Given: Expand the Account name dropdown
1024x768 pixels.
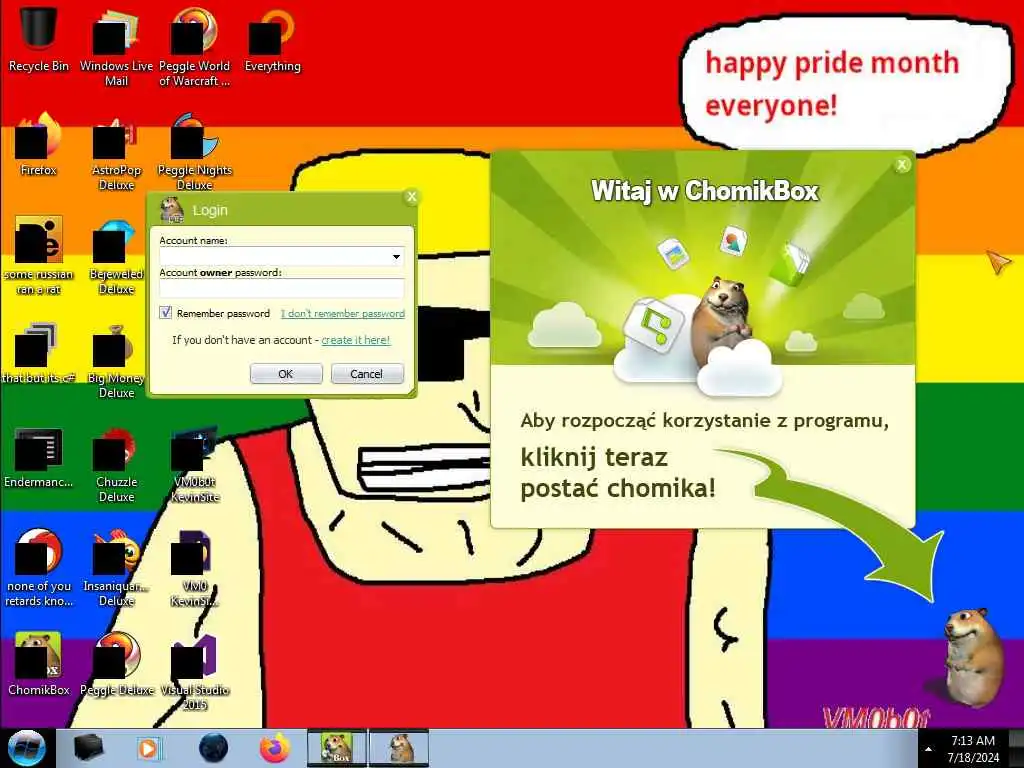Looking at the screenshot, I should 396,257.
